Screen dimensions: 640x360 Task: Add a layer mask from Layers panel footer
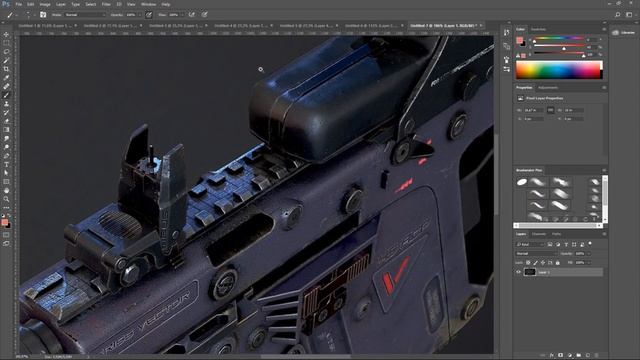[x=561, y=356]
